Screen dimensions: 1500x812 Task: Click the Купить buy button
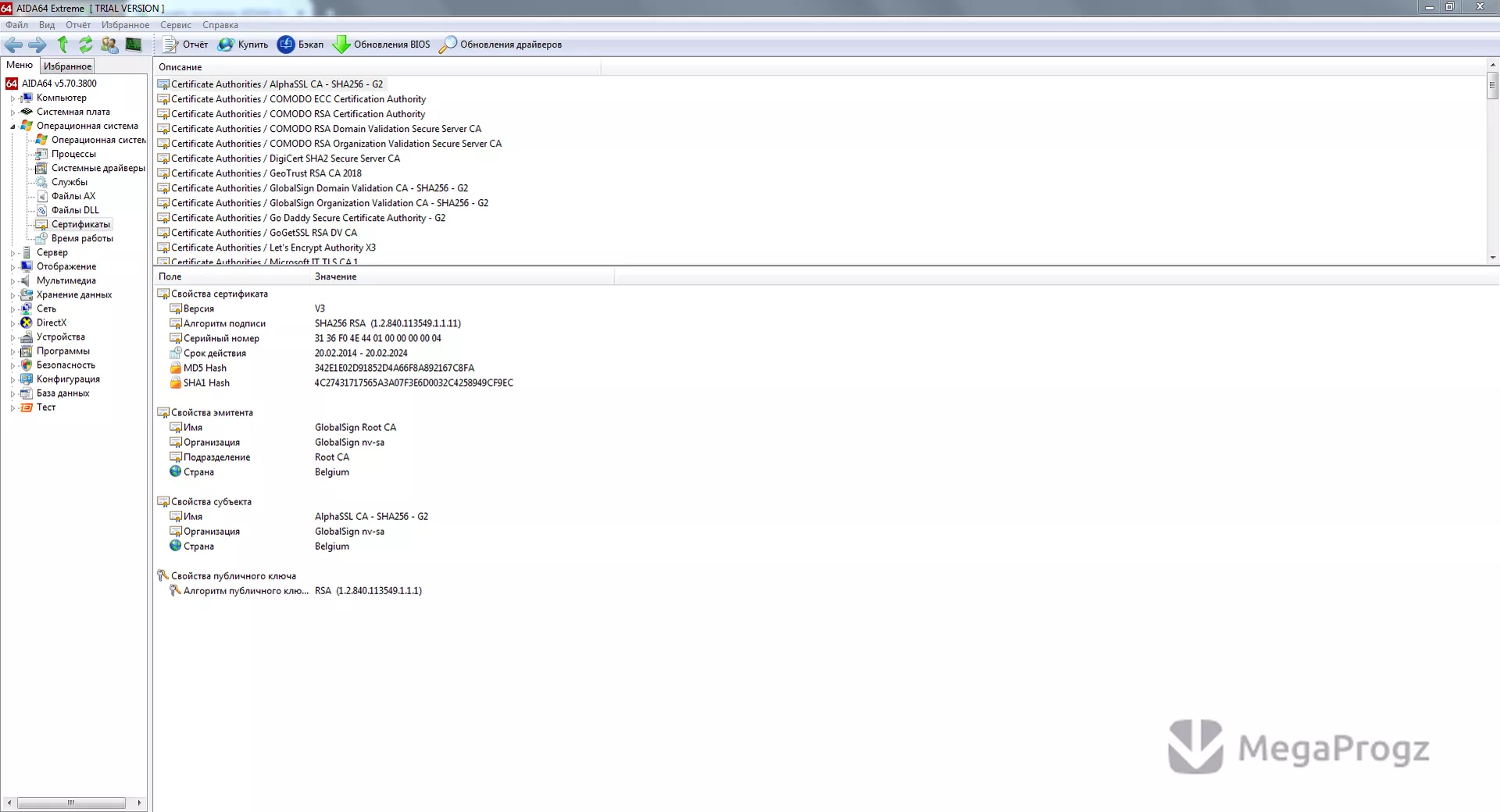pos(243,45)
